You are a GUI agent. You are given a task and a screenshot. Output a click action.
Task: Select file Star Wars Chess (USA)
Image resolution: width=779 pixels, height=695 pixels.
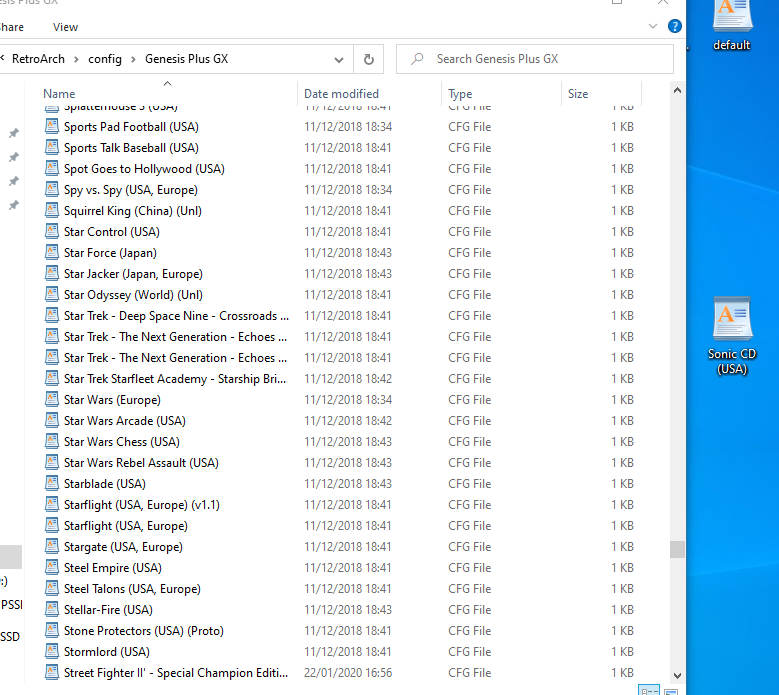coord(122,442)
